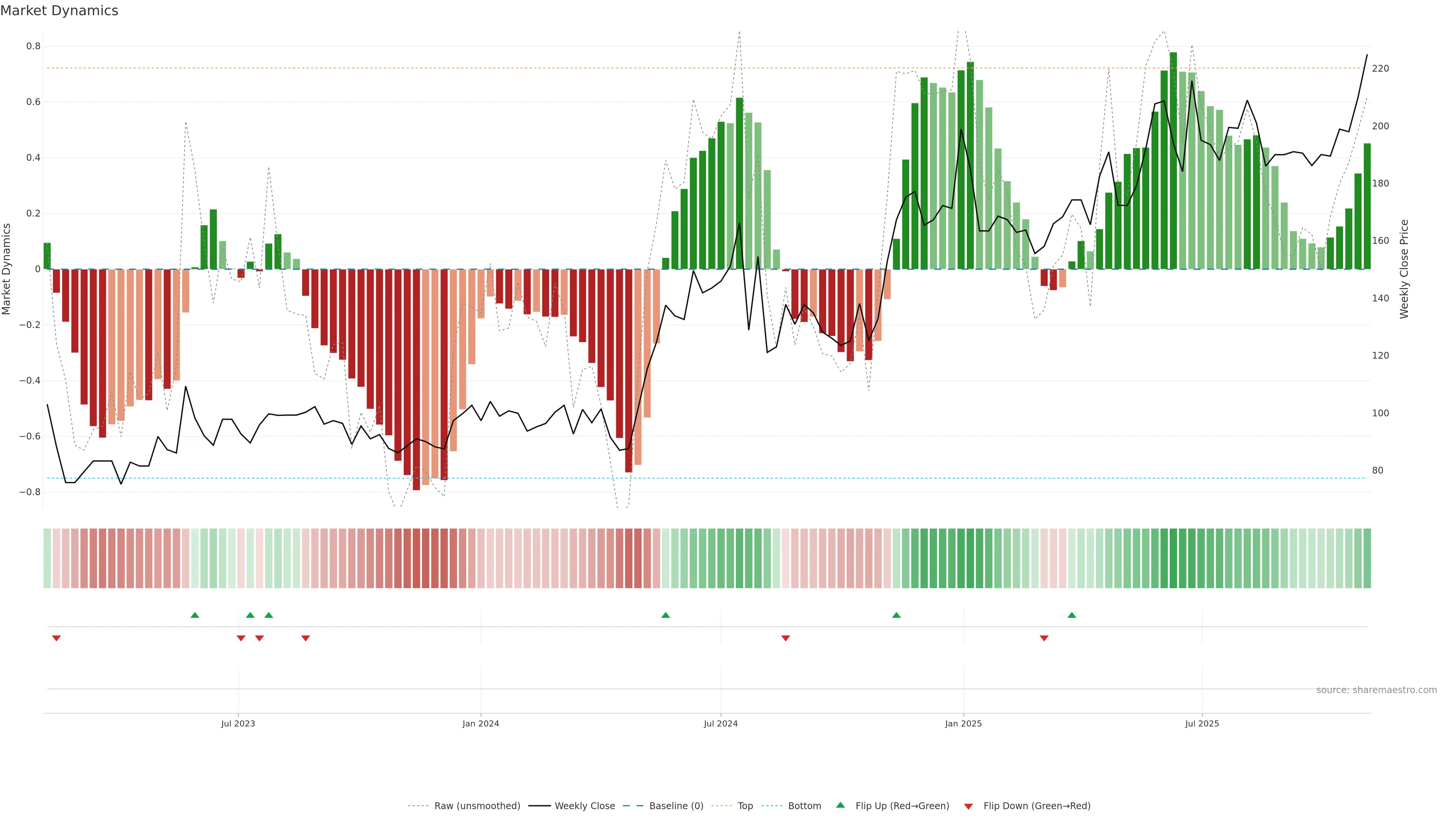Image resolution: width=1456 pixels, height=819 pixels.
Task: Click the rightmost green flip-up triangle marker
Action: [1072, 615]
